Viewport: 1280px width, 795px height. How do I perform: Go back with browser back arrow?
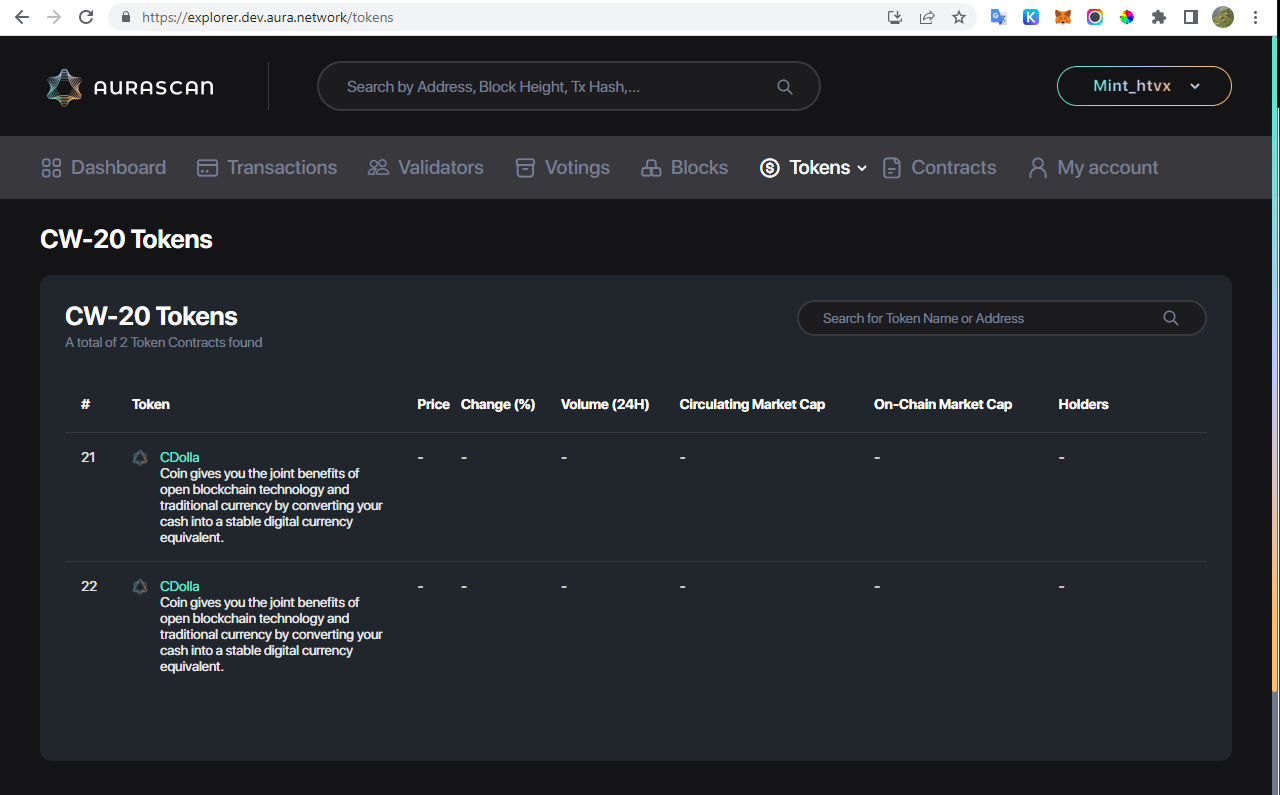(x=22, y=17)
